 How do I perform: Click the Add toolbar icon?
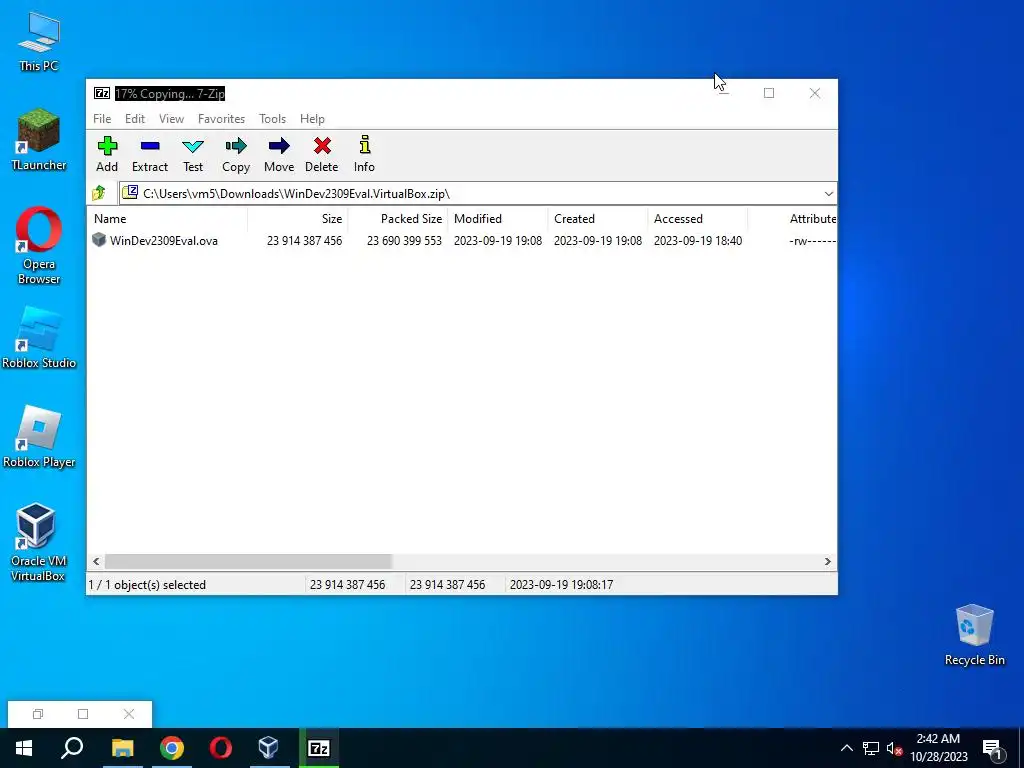coord(107,146)
